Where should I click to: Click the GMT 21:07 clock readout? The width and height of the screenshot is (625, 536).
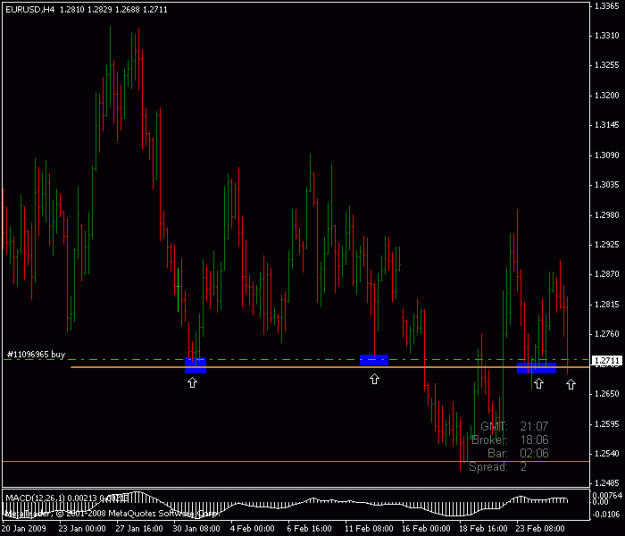click(x=514, y=426)
